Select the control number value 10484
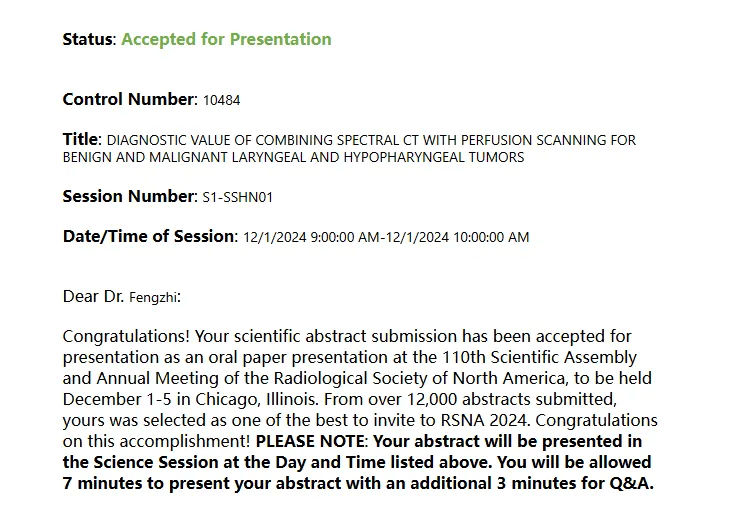The height and width of the screenshot is (505, 756). point(221,100)
